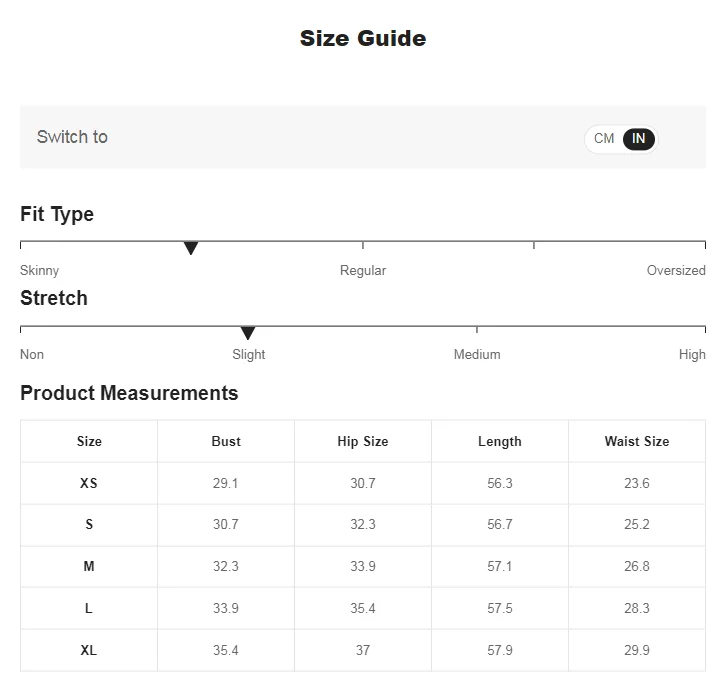The image size is (726, 686).
Task: Click the High stretch label
Action: (692, 355)
